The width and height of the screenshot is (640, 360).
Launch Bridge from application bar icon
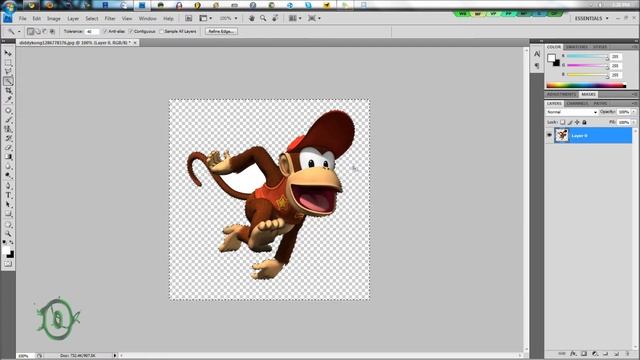coord(189,18)
